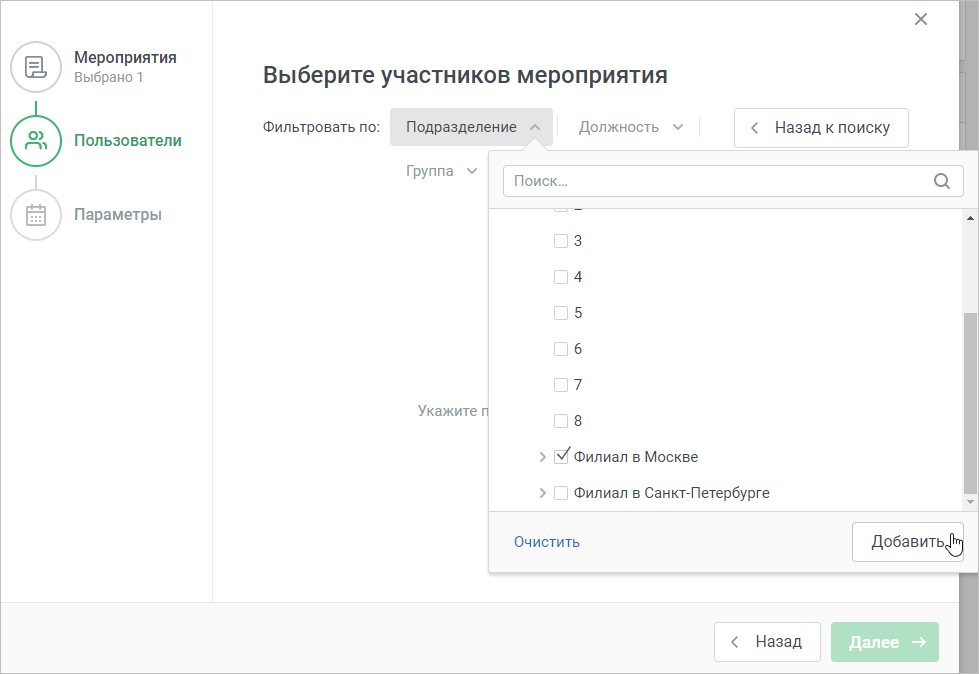979x674 pixels.
Task: Open the Параметры step label
Action: (x=117, y=214)
